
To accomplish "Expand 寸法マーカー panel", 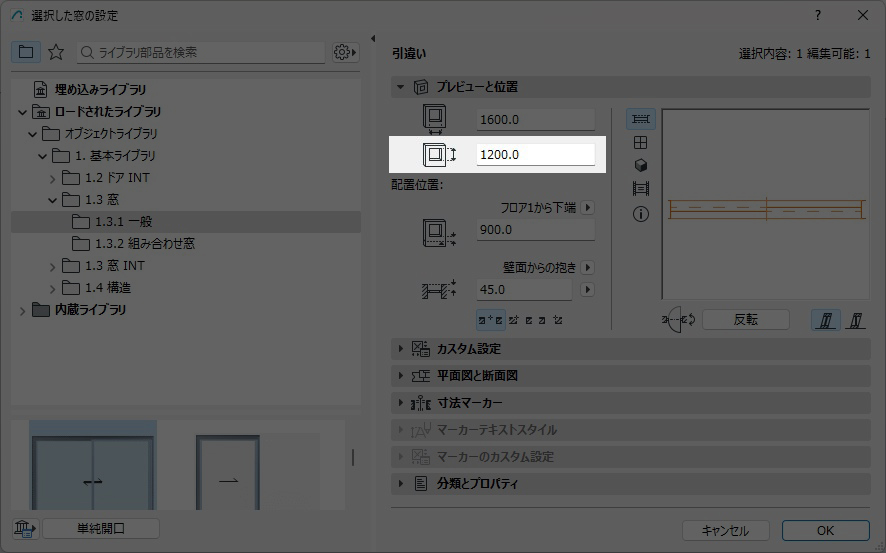I will click(469, 403).
